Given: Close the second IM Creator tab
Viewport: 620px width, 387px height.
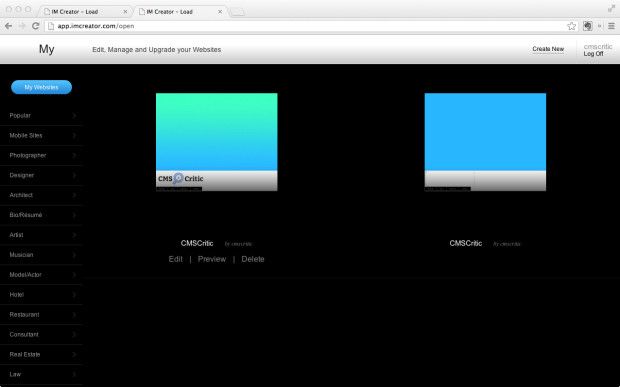Looking at the screenshot, I should pyautogui.click(x=220, y=12).
